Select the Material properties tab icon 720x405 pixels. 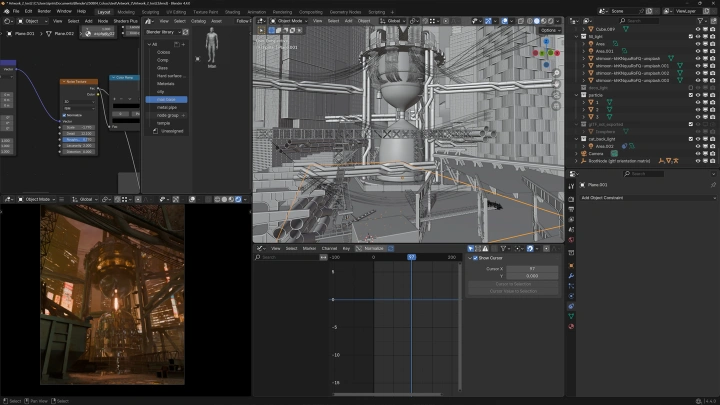click(x=571, y=326)
